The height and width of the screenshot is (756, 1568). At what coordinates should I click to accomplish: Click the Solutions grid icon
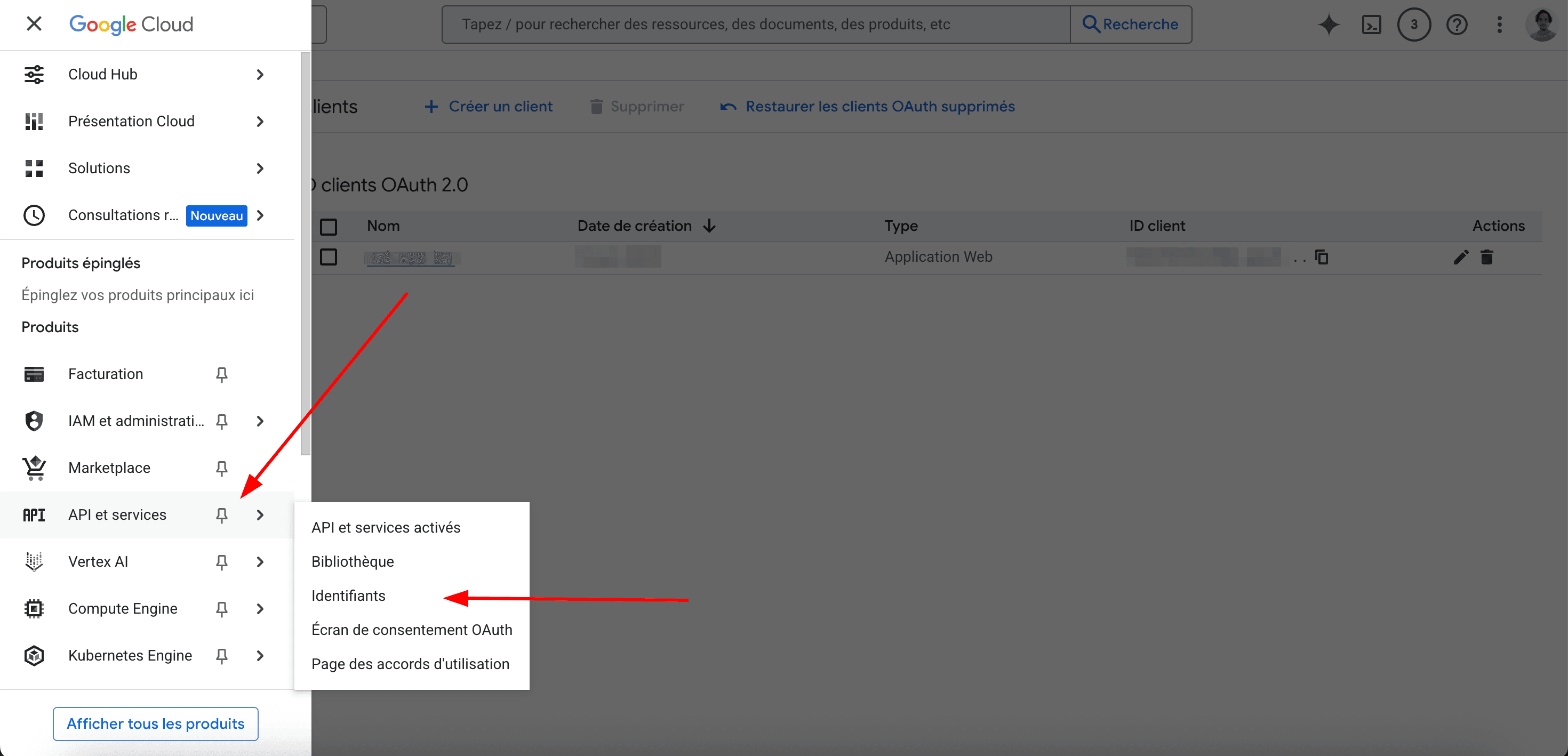tap(34, 168)
